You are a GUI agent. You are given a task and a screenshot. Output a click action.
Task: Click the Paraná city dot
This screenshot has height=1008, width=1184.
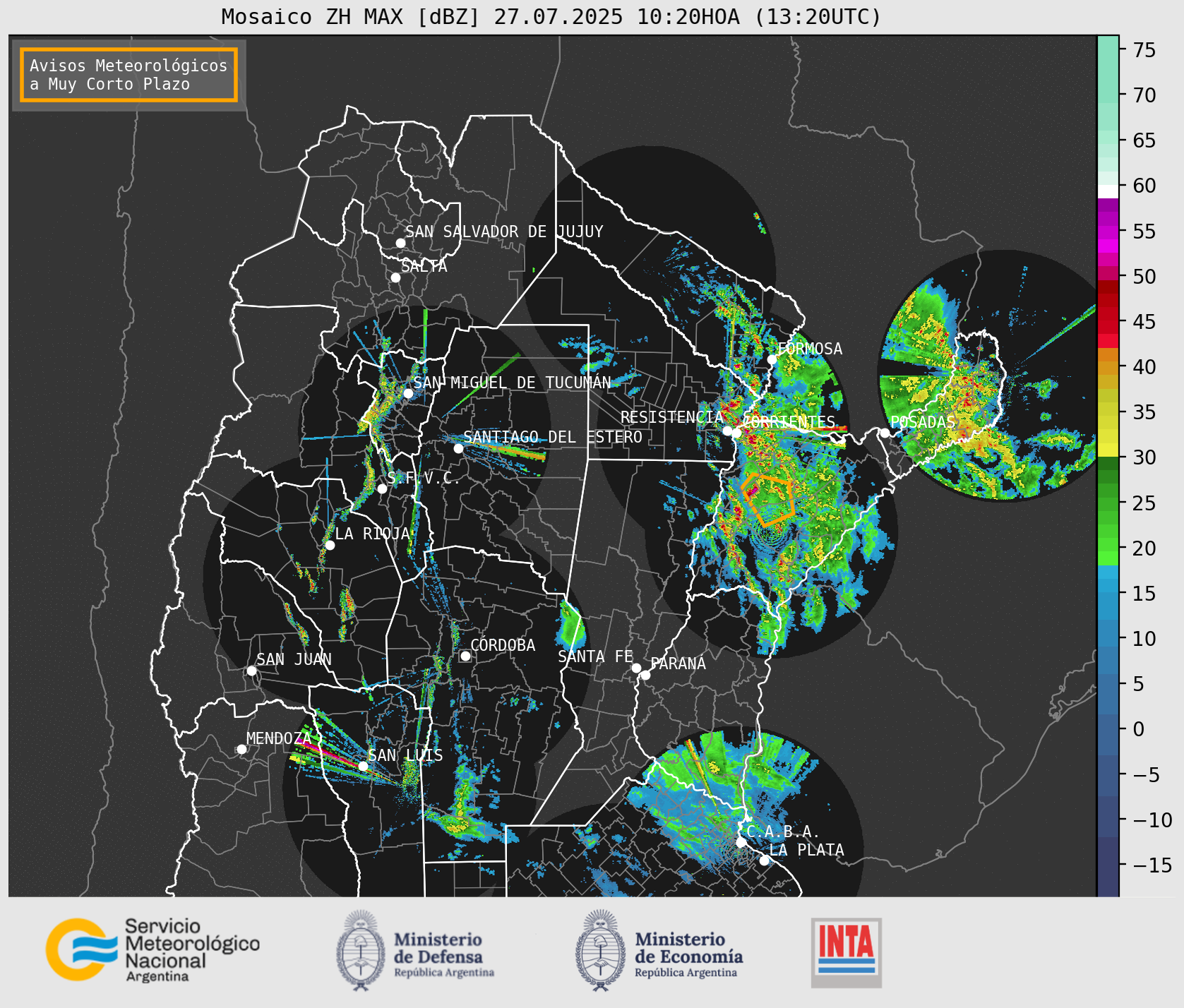coord(645,675)
